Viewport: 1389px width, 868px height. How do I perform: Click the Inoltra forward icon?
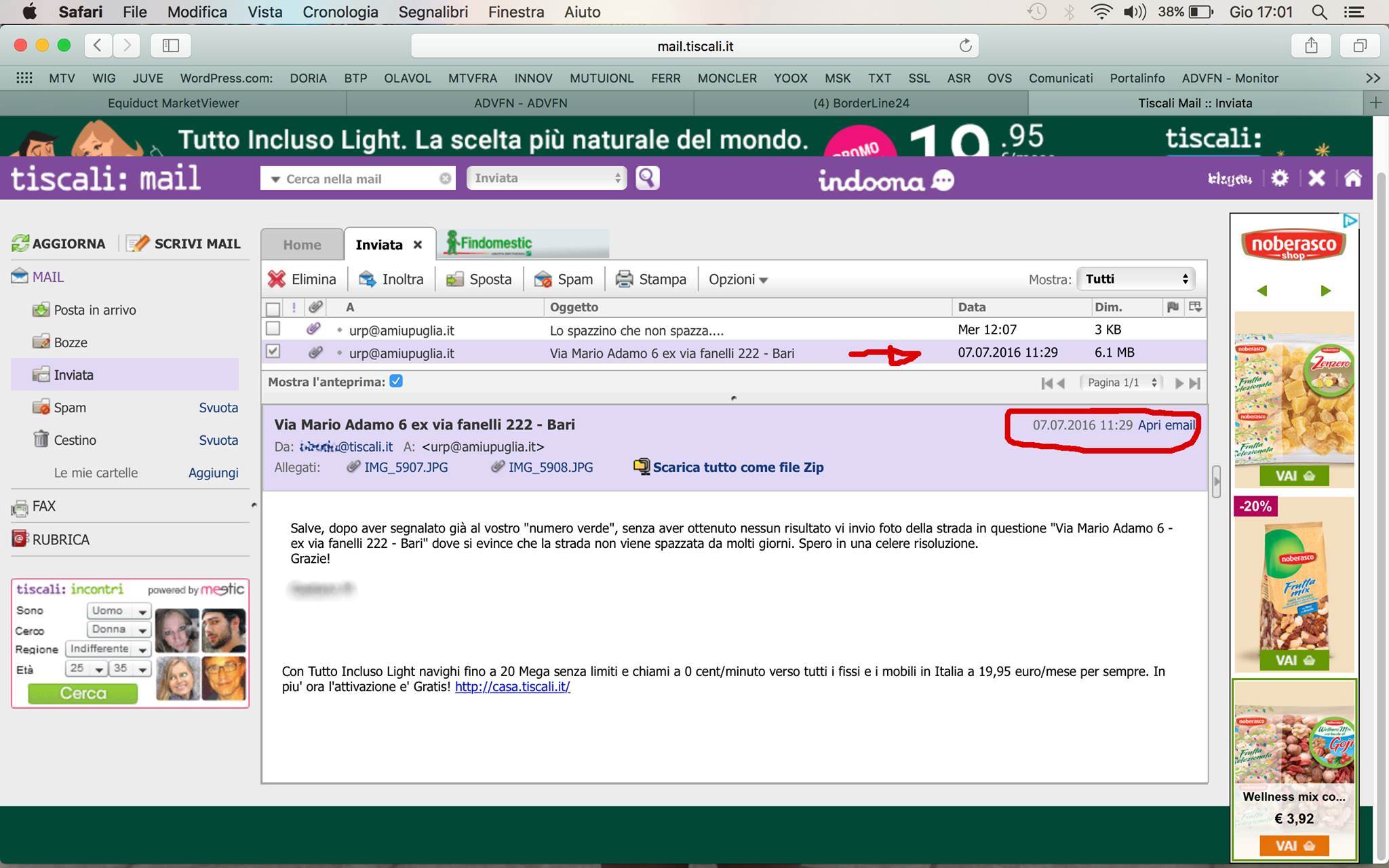pos(368,279)
